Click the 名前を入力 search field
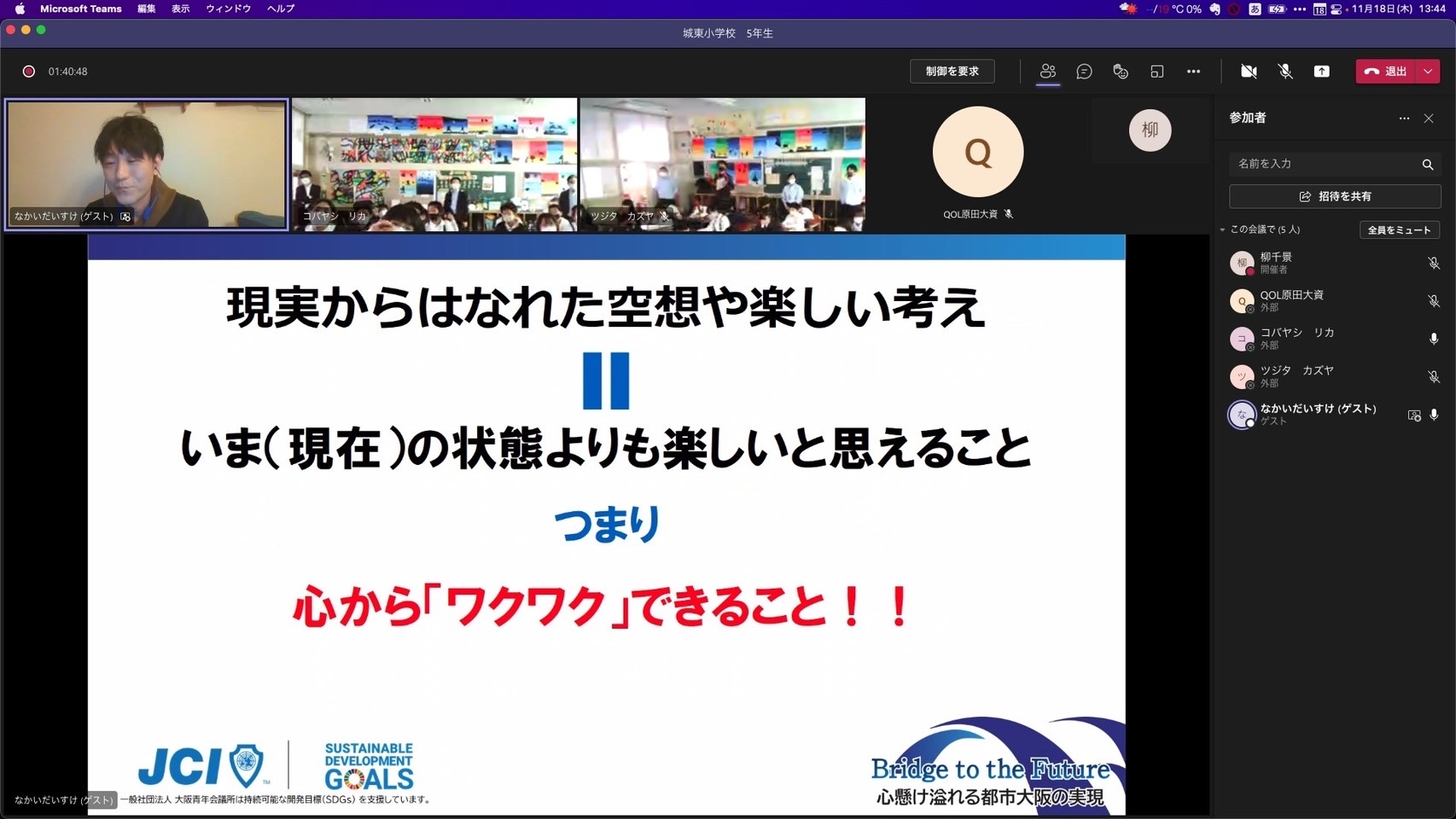The image size is (1456, 819). point(1323,164)
